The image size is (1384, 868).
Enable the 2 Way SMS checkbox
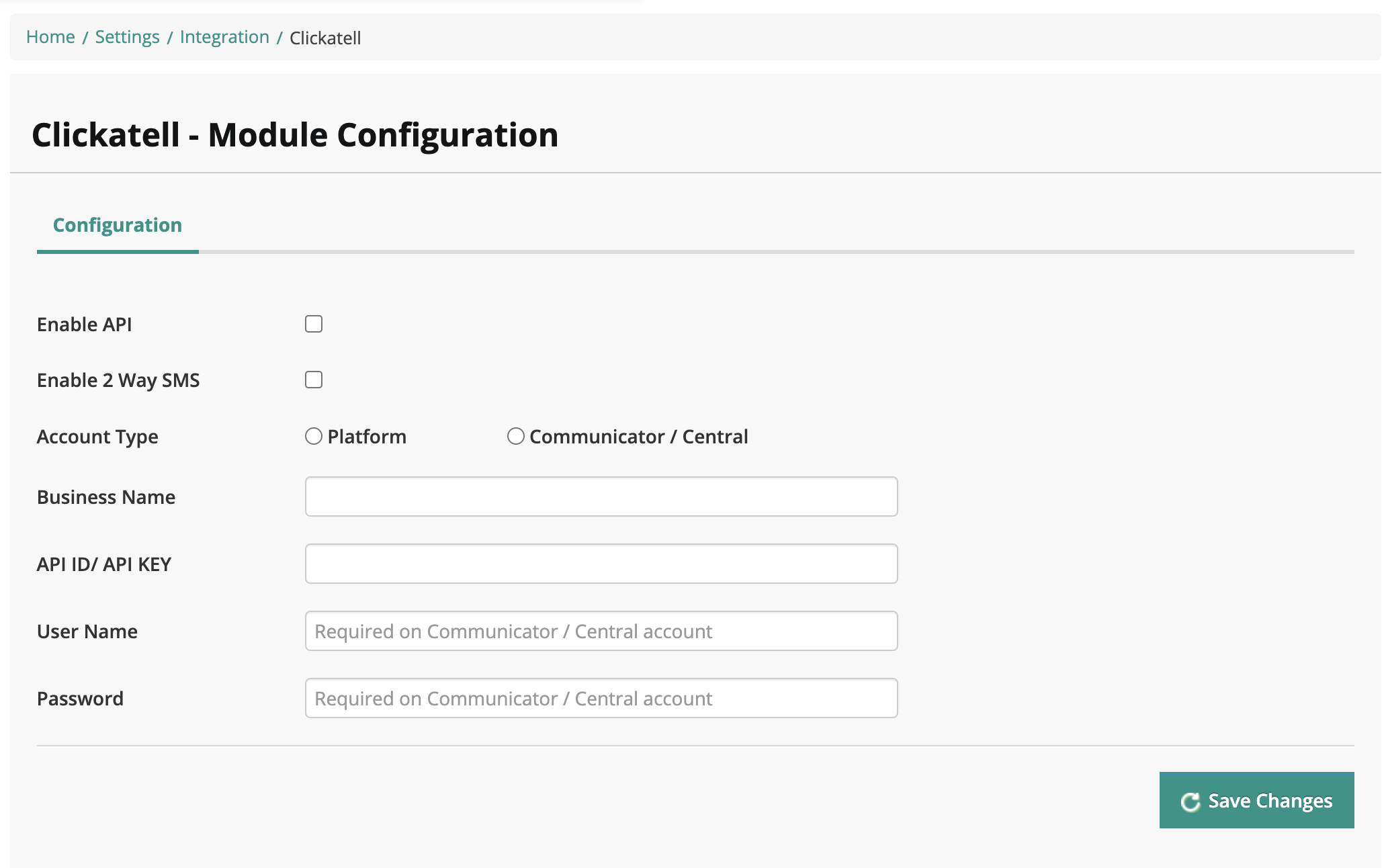click(x=314, y=380)
